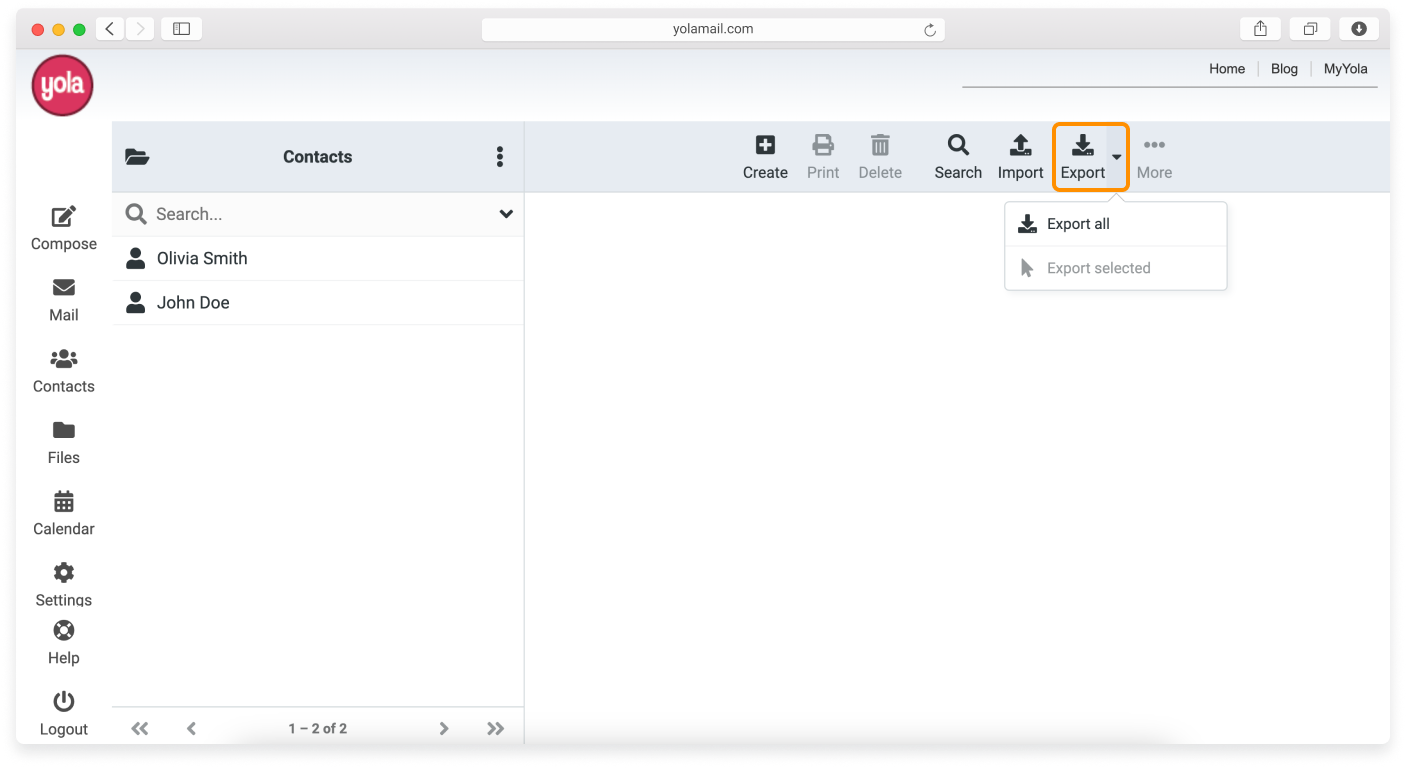
Task: Select Export selected option
Action: pyautogui.click(x=1098, y=267)
